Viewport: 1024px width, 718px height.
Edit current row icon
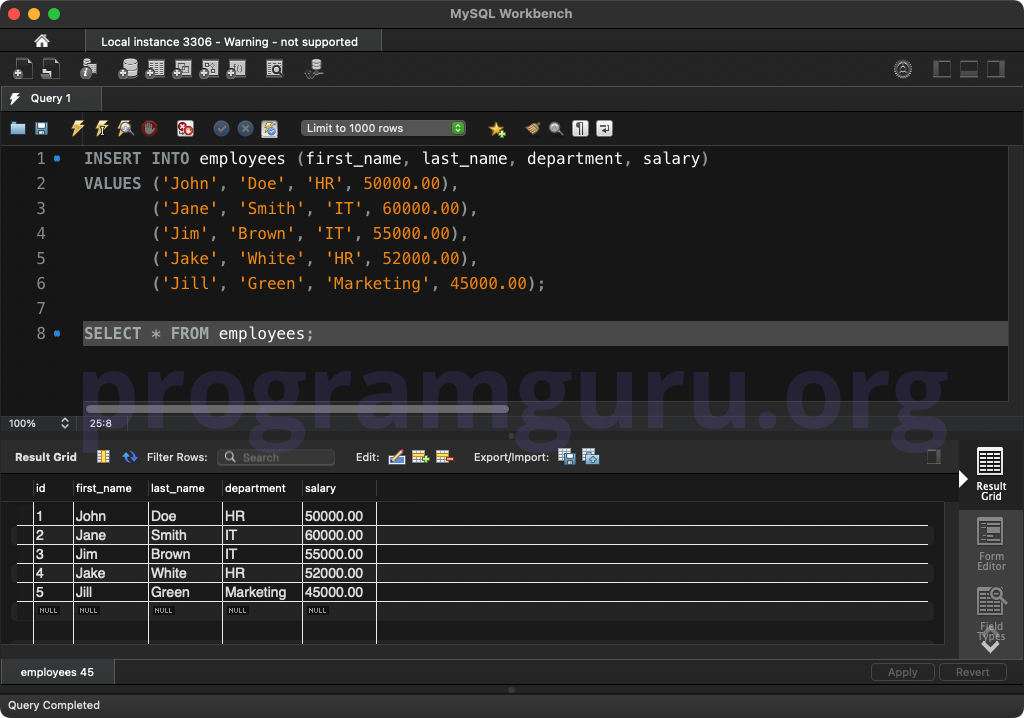[397, 457]
